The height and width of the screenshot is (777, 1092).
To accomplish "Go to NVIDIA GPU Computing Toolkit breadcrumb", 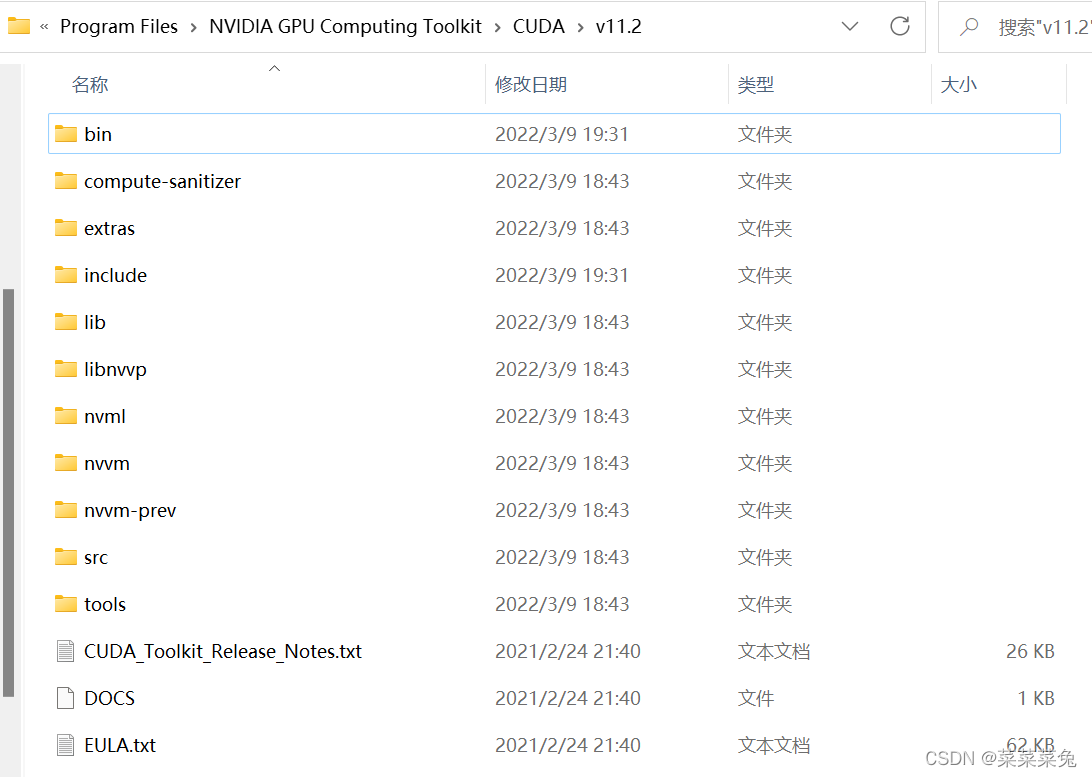I will pyautogui.click(x=345, y=26).
